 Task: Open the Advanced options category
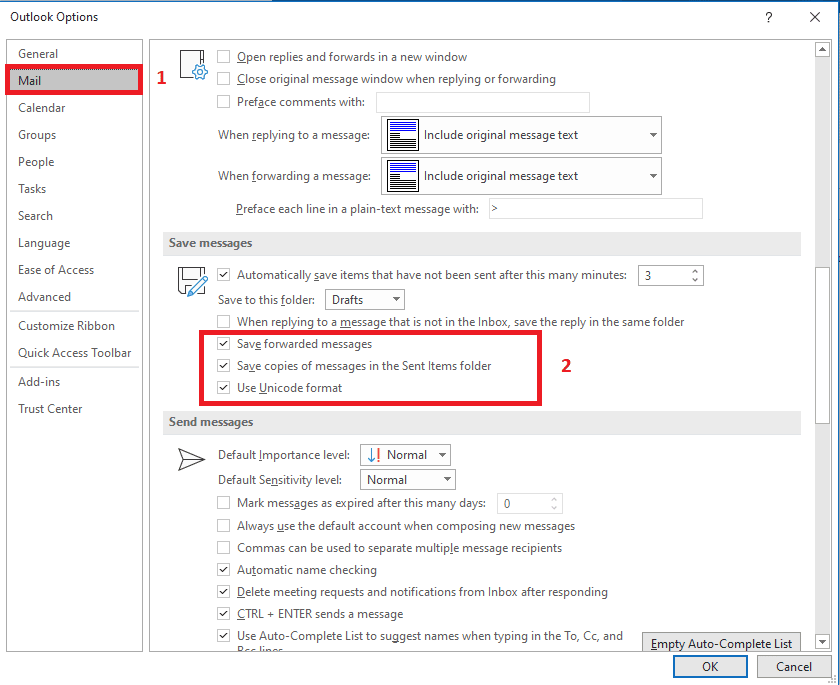(x=74, y=297)
